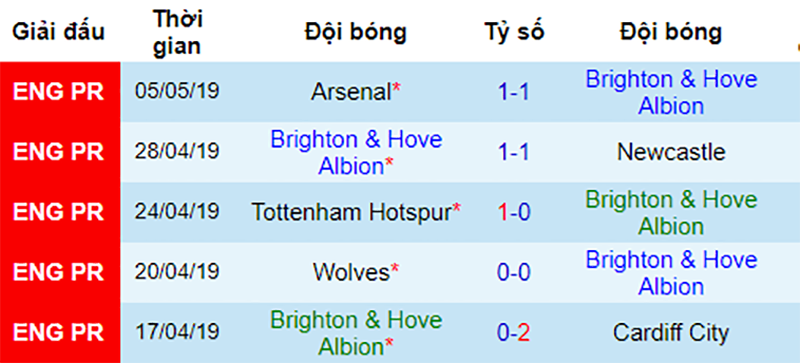This screenshot has height=363, width=800.
Task: Click the Tỷ số column header
Action: tap(515, 32)
